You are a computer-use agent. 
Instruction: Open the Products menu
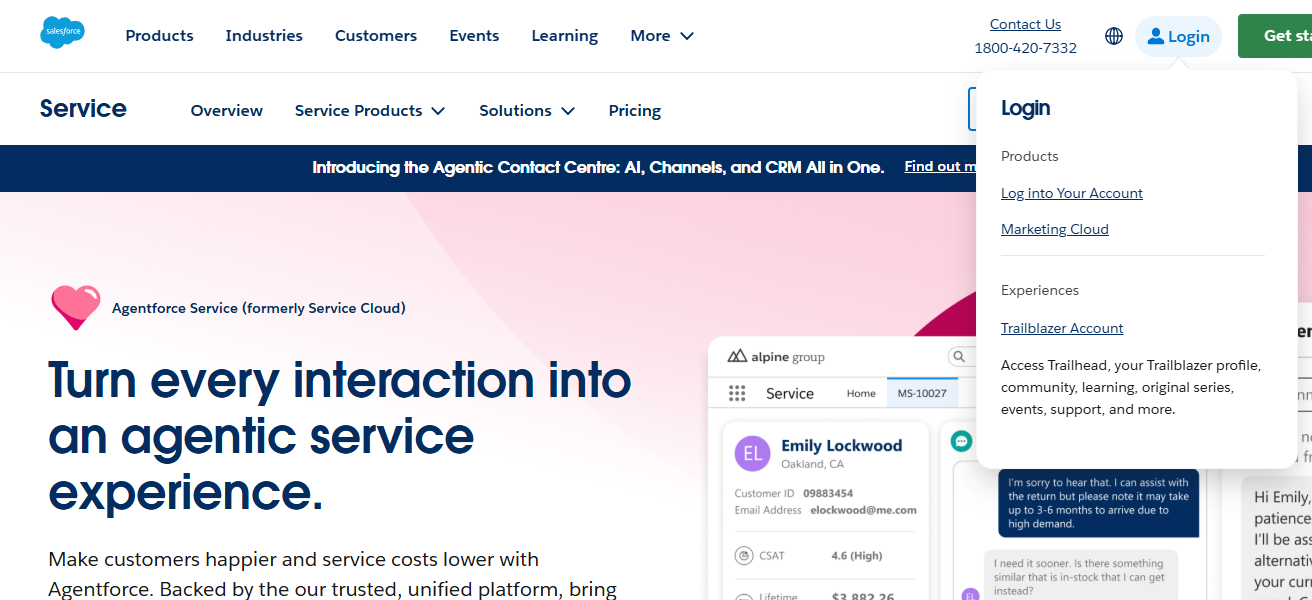click(x=159, y=36)
